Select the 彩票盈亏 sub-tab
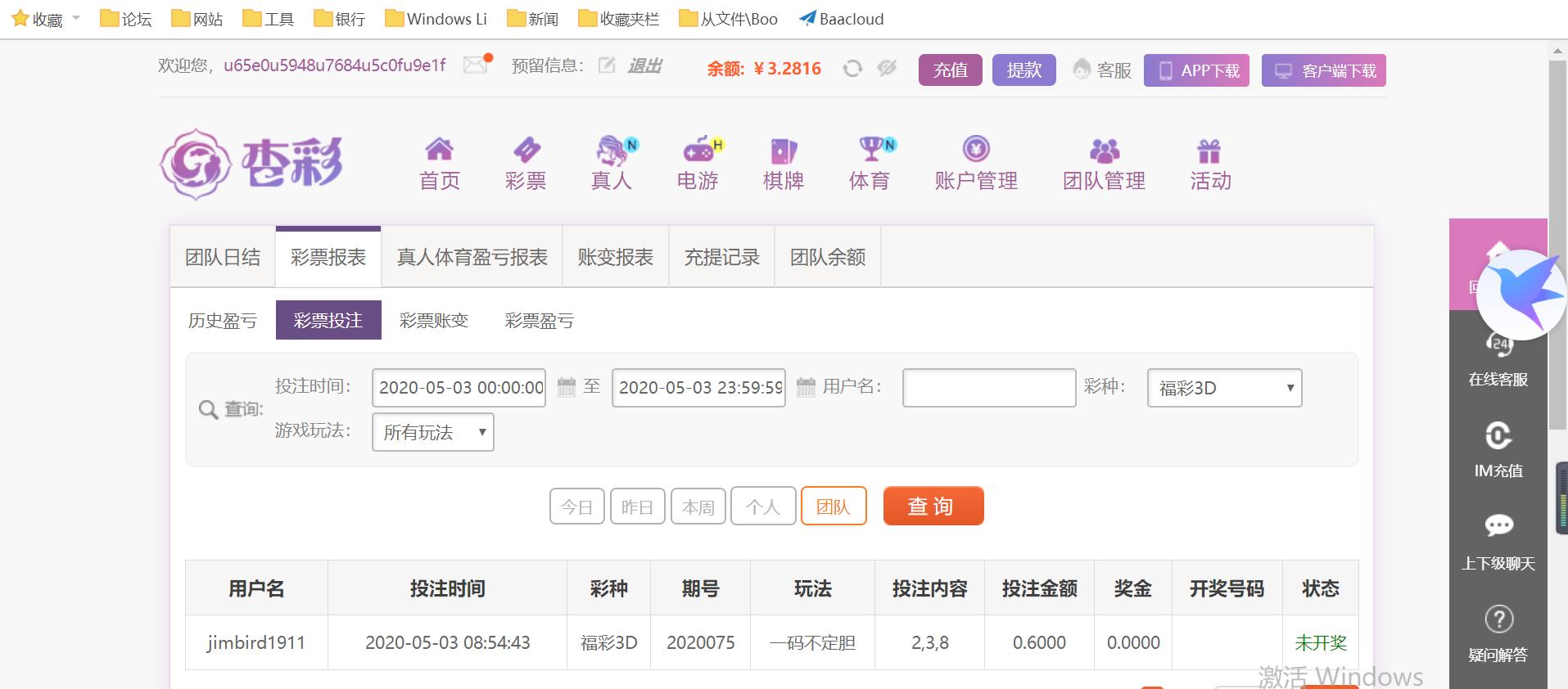This screenshot has width=1568, height=689. point(540,320)
